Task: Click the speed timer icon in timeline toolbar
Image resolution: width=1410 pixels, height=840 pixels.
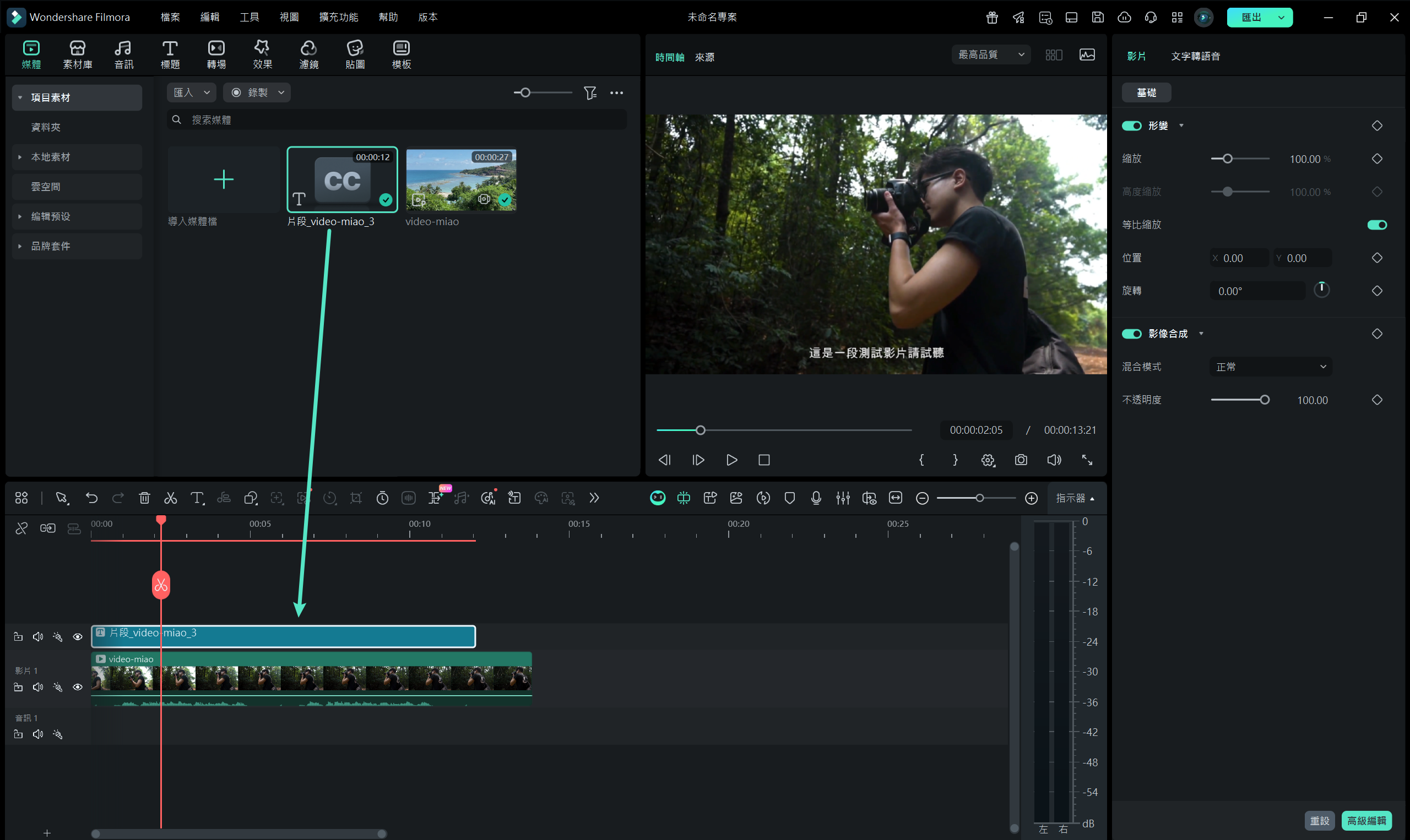Action: pos(382,498)
